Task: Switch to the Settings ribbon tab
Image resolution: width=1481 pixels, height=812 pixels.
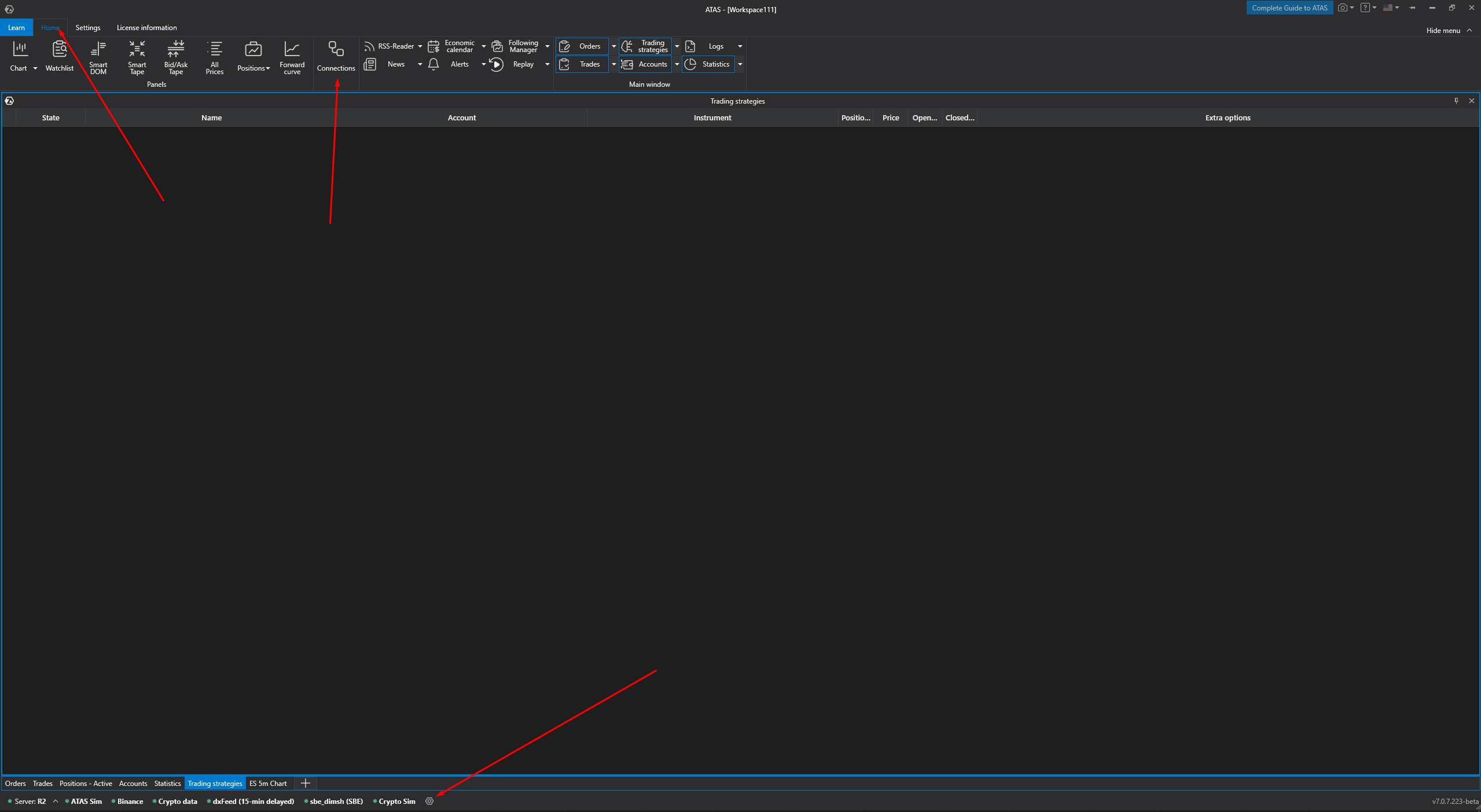Action: (88, 28)
